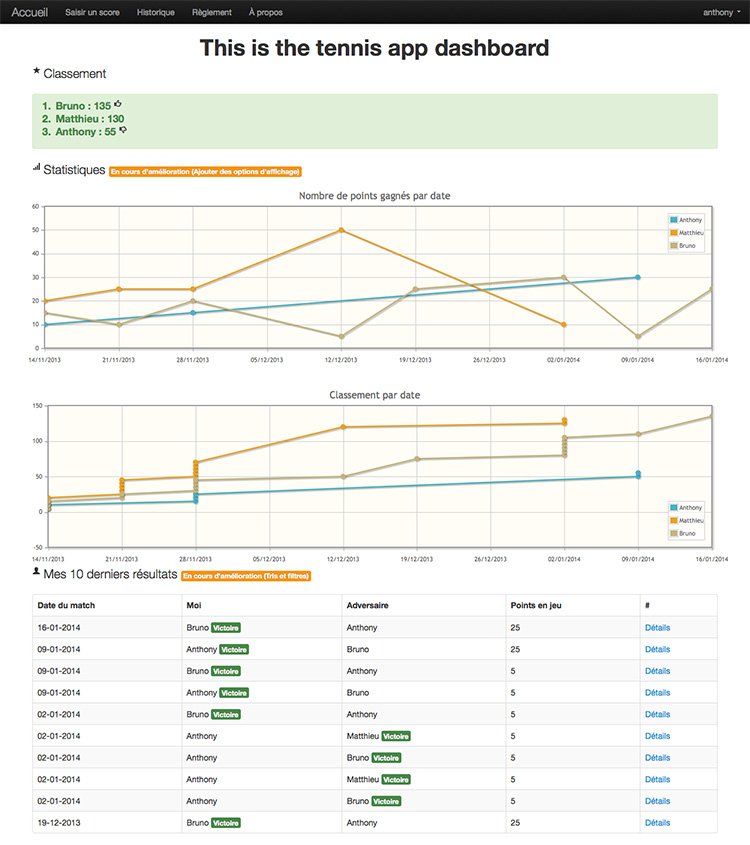
Task: Click the user icon beside Mes 10 derniers résultats
Action: [x=37, y=571]
